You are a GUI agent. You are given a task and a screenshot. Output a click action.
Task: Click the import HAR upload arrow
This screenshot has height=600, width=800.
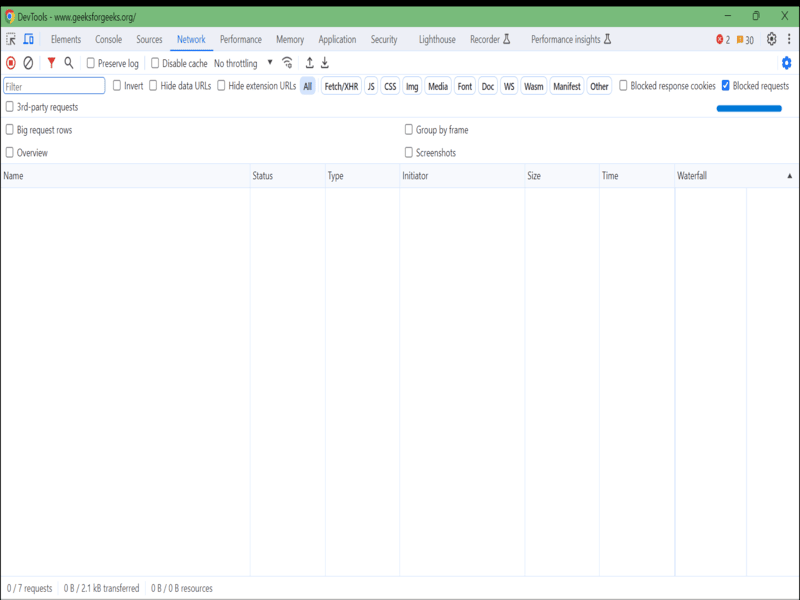309,63
